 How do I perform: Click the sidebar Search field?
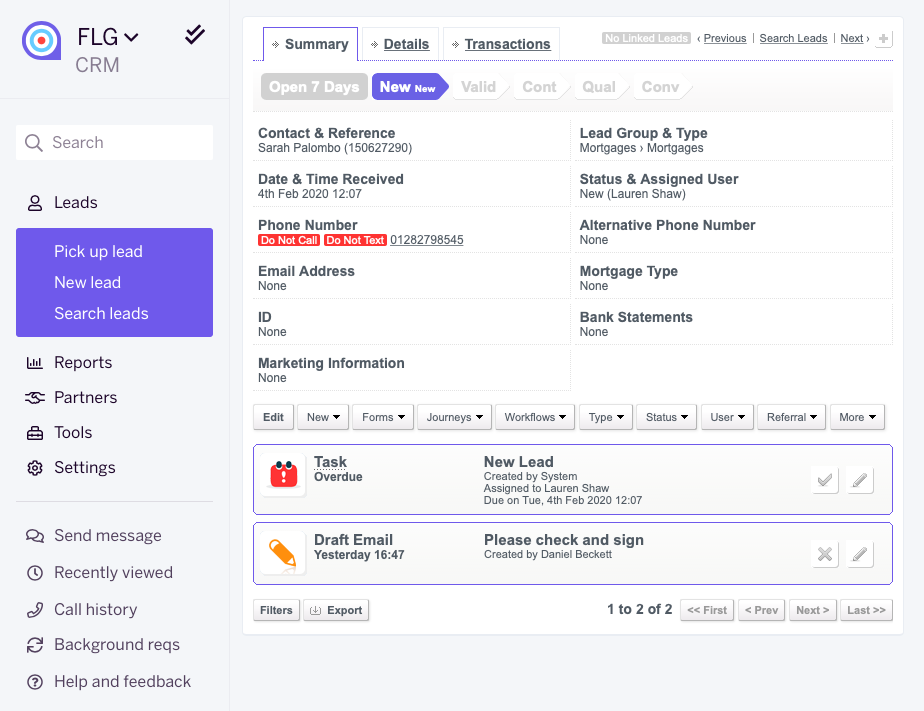114,143
